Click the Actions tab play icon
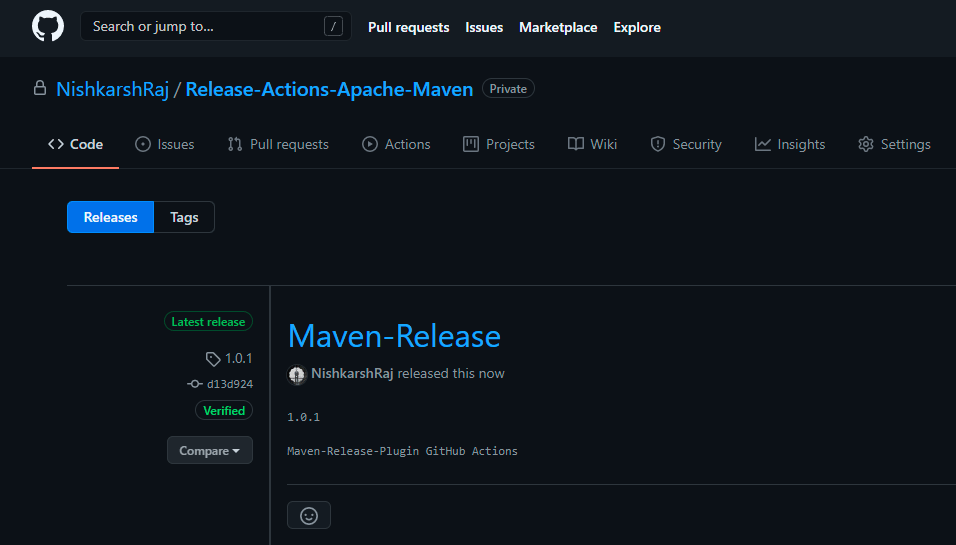956x545 pixels. coord(369,144)
